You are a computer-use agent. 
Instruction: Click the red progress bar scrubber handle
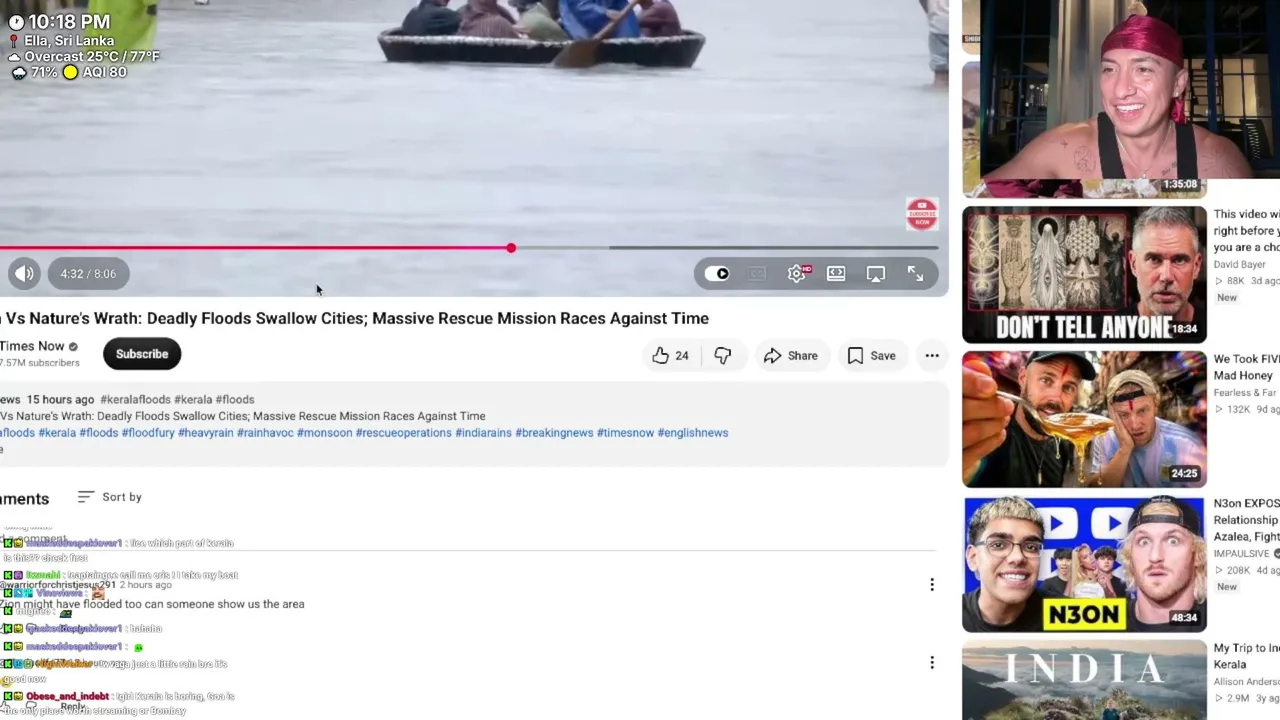click(511, 247)
